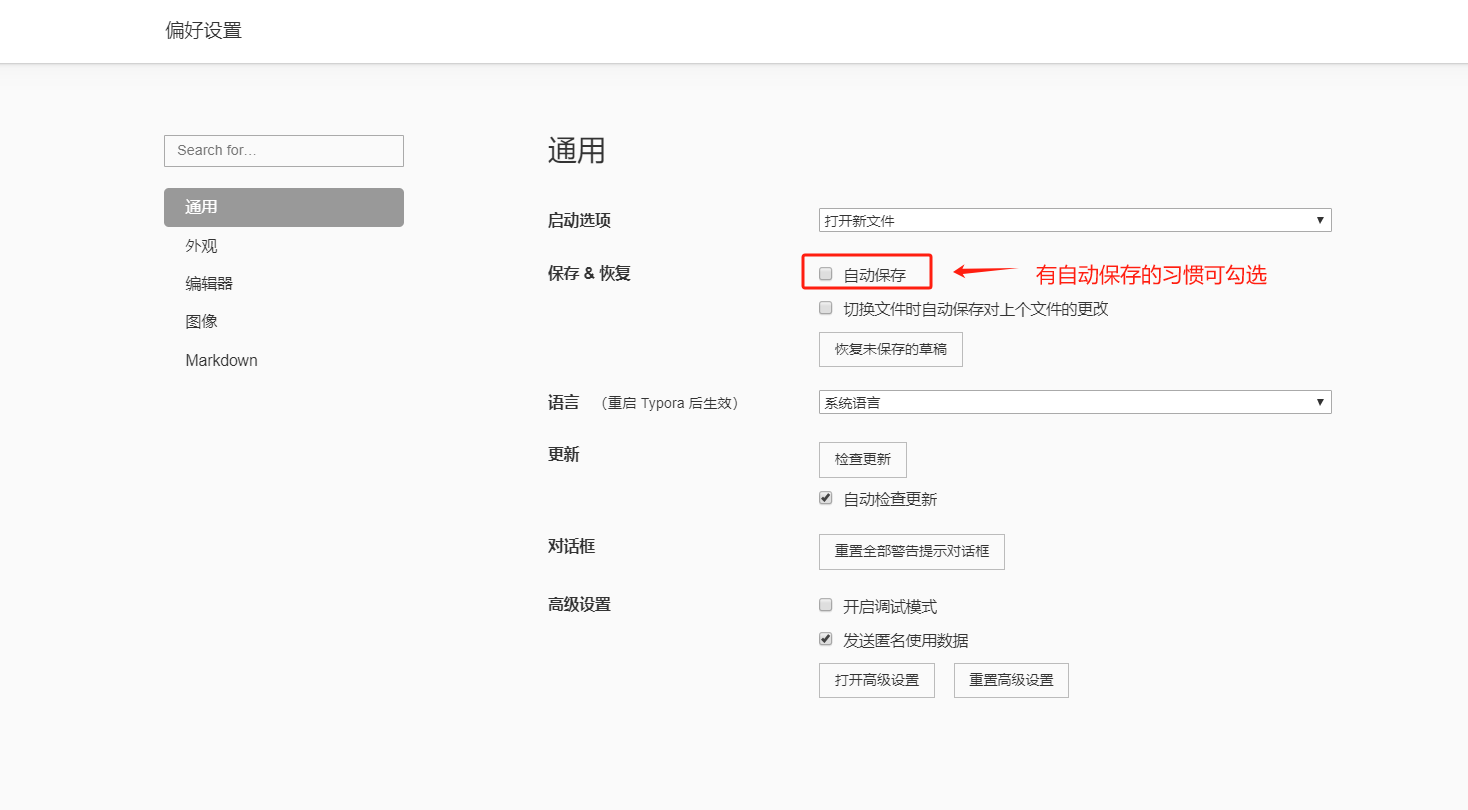Viewport: 1468px width, 810px height.
Task: Uncheck the 发送匿名使用数据 option
Action: [826, 639]
